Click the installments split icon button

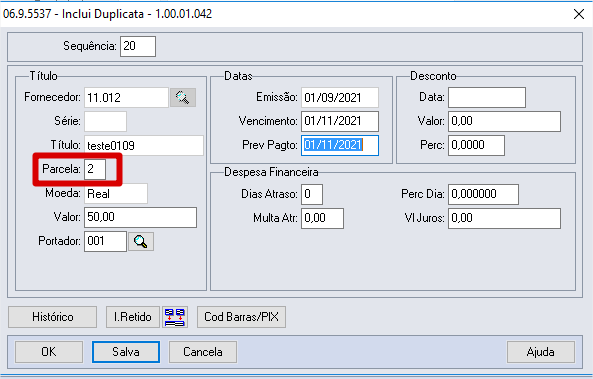(175, 317)
